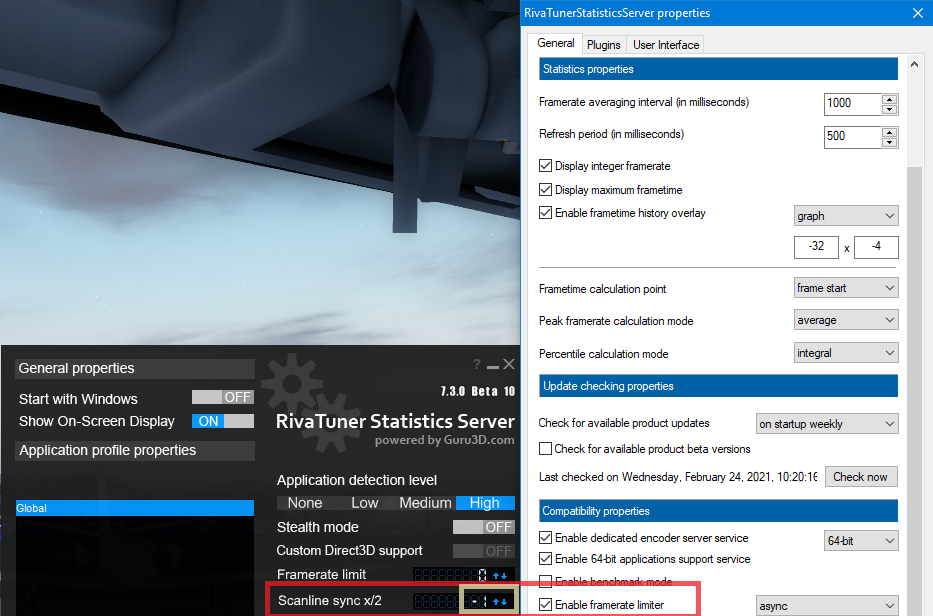Viewport: 933px width, 616px height.
Task: Click the overlay height field showing -4
Action: pyautogui.click(x=876, y=247)
